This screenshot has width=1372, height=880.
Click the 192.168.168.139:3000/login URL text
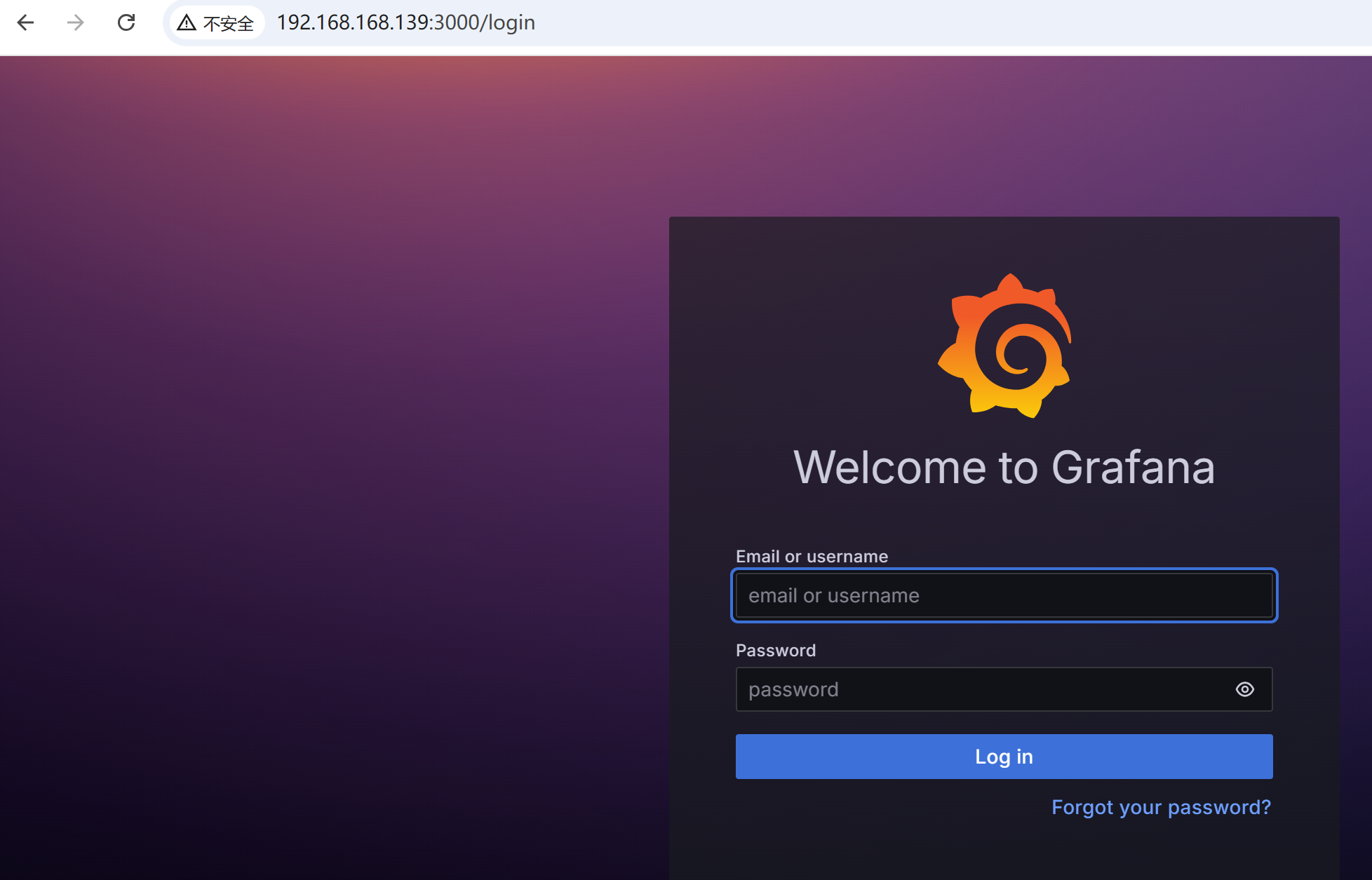click(405, 22)
